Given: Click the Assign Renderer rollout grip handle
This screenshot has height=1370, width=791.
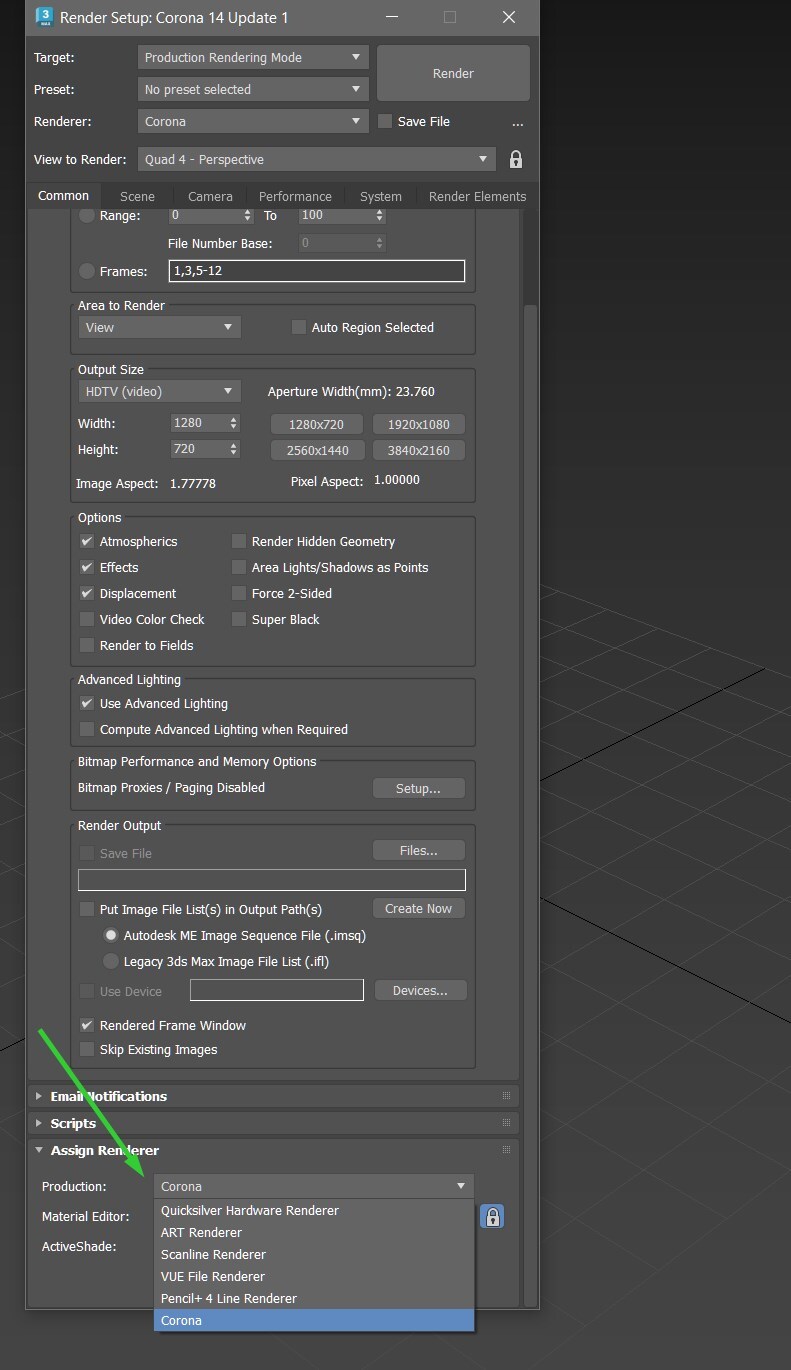Looking at the screenshot, I should pos(506,1150).
